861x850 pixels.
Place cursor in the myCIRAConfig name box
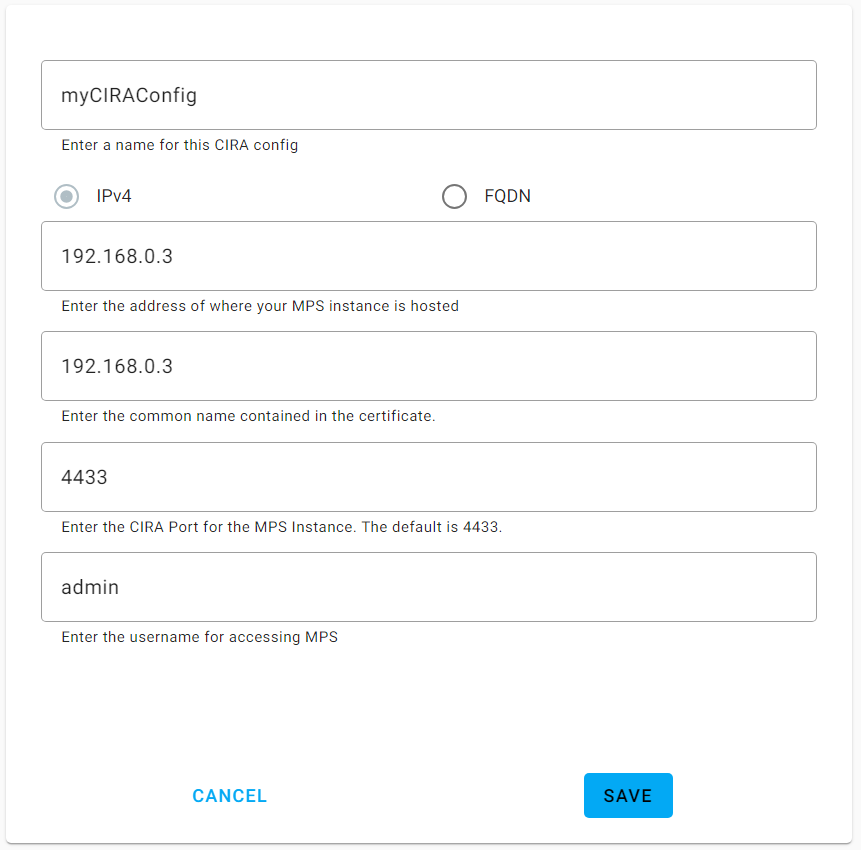[428, 94]
